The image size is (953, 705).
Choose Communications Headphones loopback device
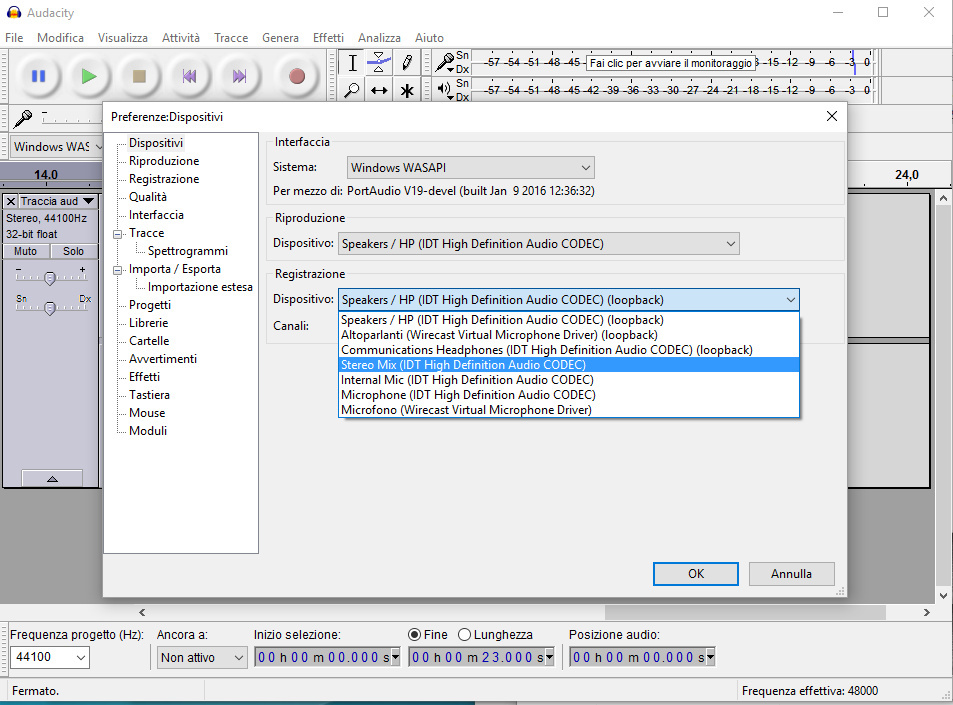coord(568,350)
